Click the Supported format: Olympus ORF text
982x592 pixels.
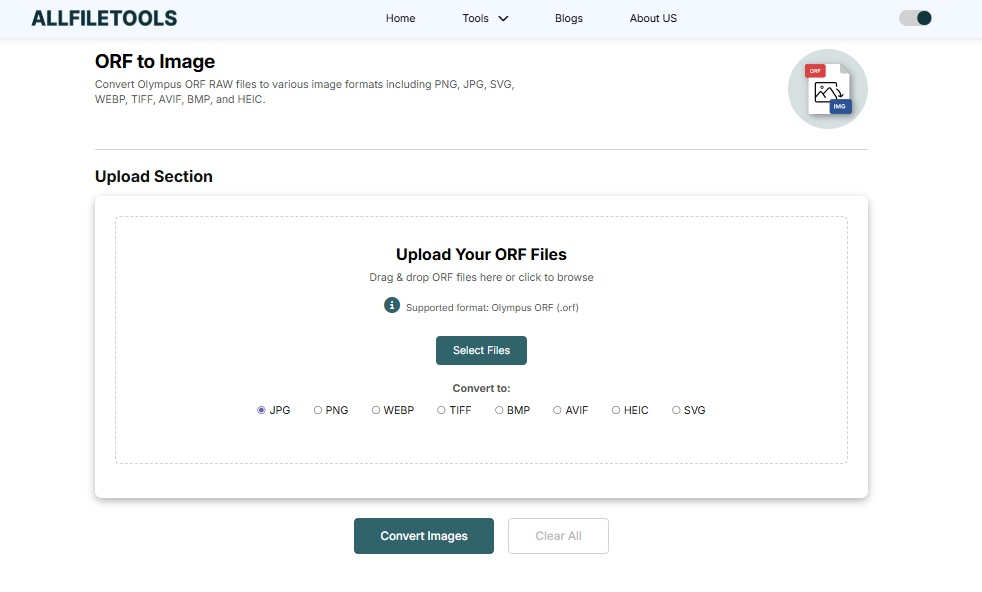[492, 308]
